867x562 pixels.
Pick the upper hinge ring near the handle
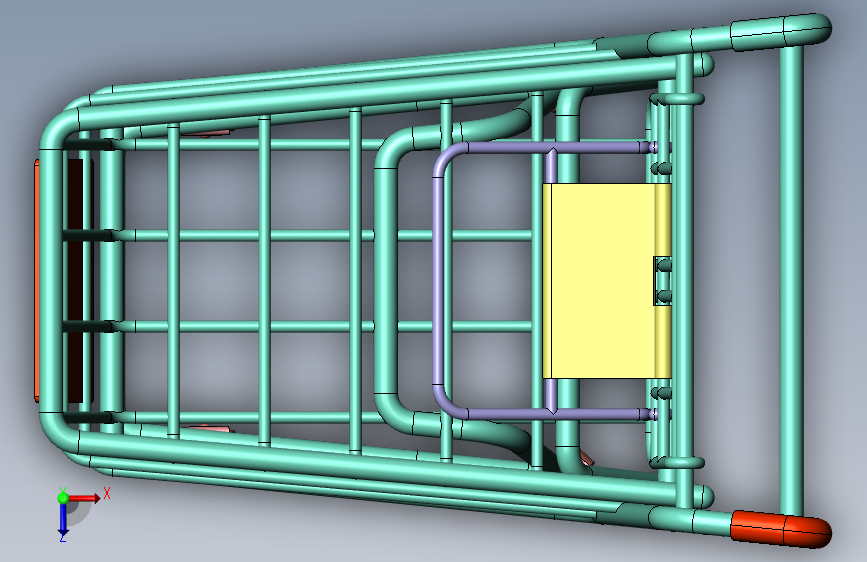point(677,99)
